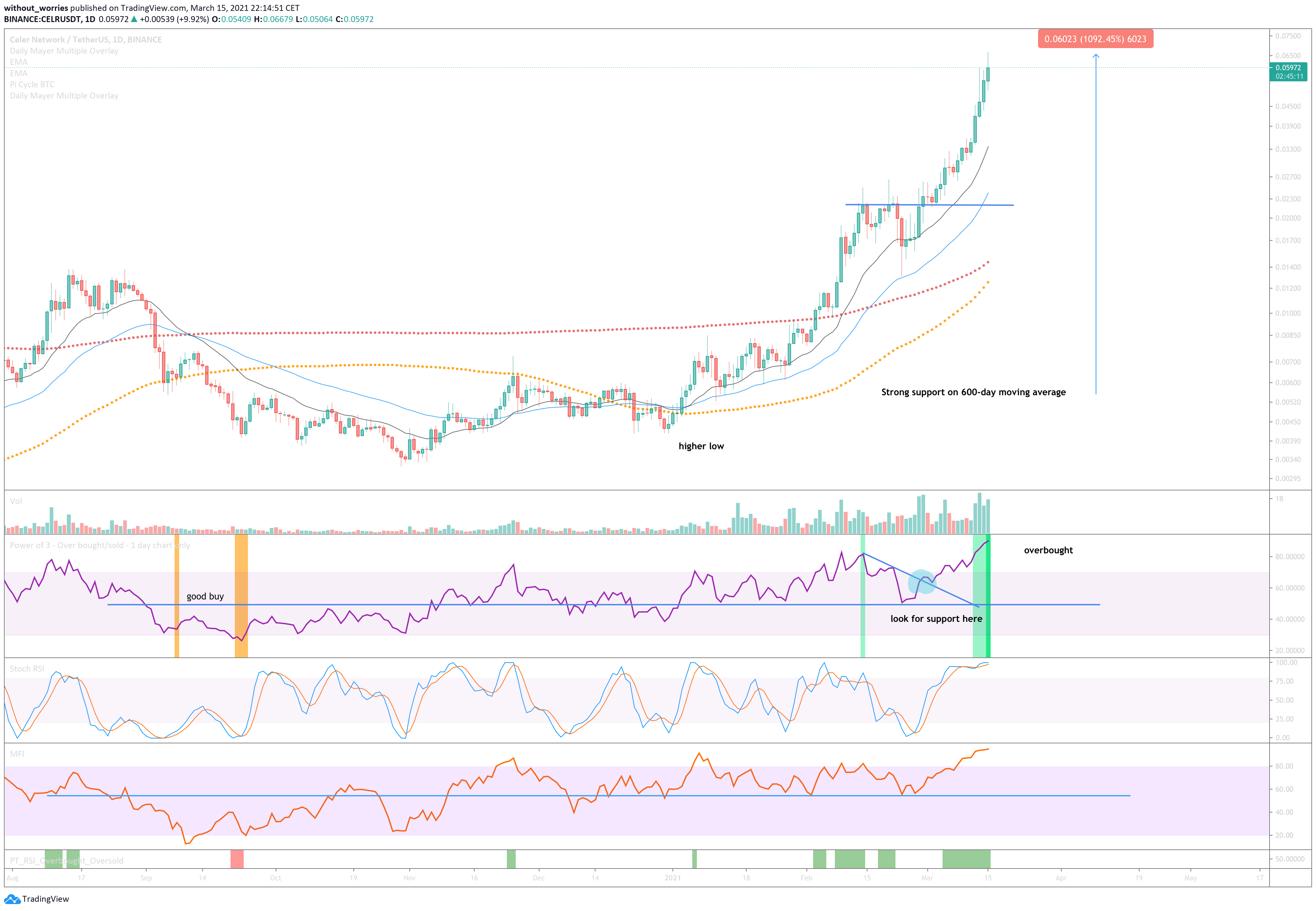This screenshot has height=911, width=1316.
Task: Click the Aug time axis label
Action: pos(13,878)
